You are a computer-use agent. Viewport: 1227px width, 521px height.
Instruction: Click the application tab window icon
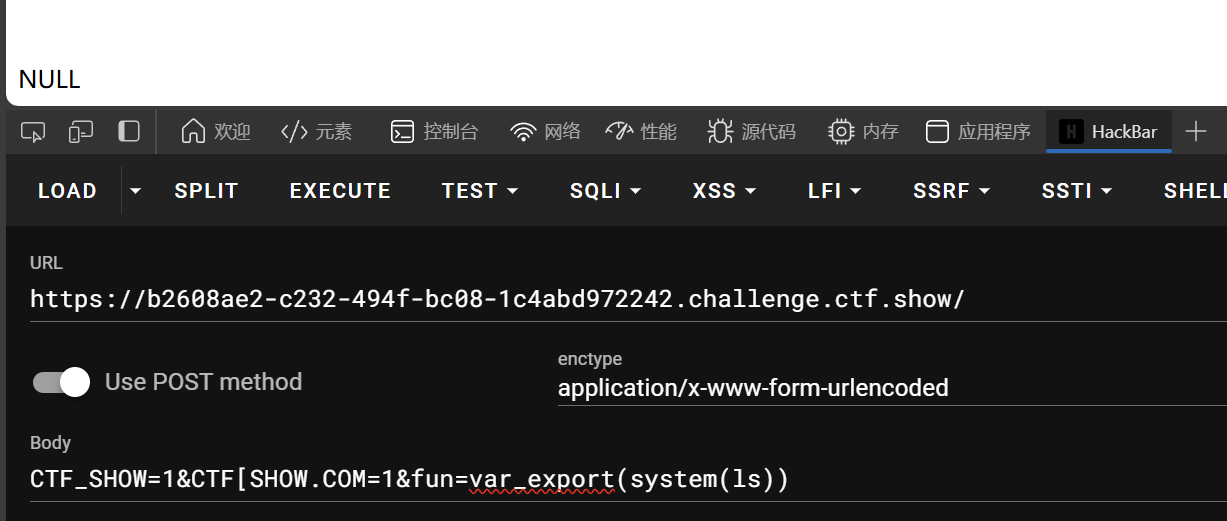tap(937, 131)
